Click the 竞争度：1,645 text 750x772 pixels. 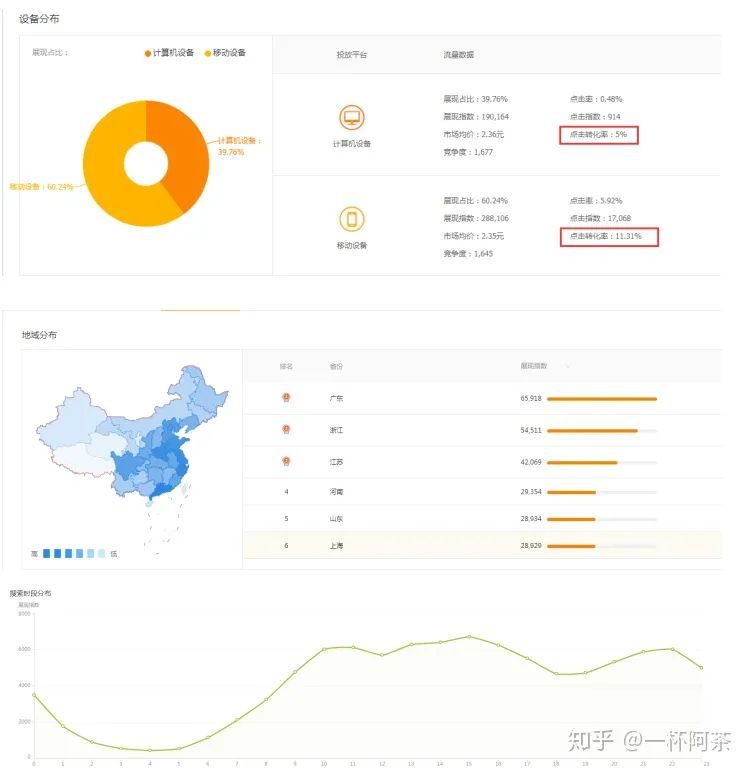tap(468, 254)
